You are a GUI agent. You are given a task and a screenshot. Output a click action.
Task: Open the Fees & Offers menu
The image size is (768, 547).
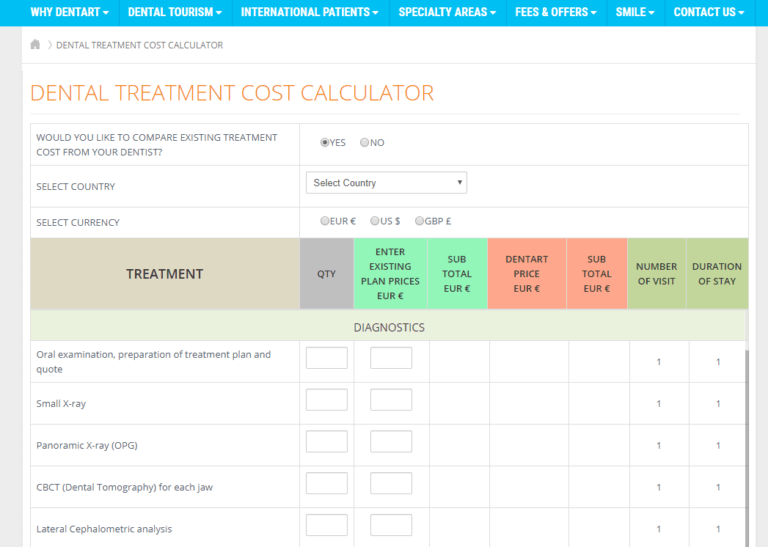coord(556,12)
